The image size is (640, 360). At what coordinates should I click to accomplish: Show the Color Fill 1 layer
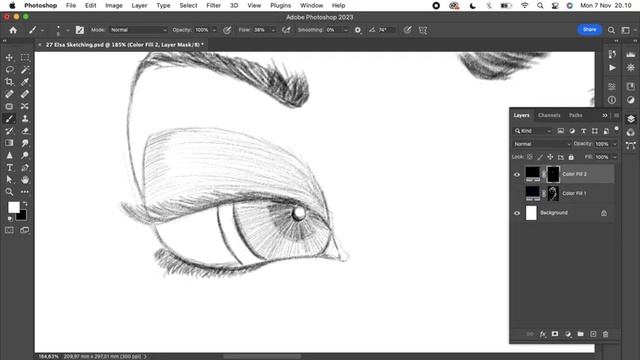[517, 193]
